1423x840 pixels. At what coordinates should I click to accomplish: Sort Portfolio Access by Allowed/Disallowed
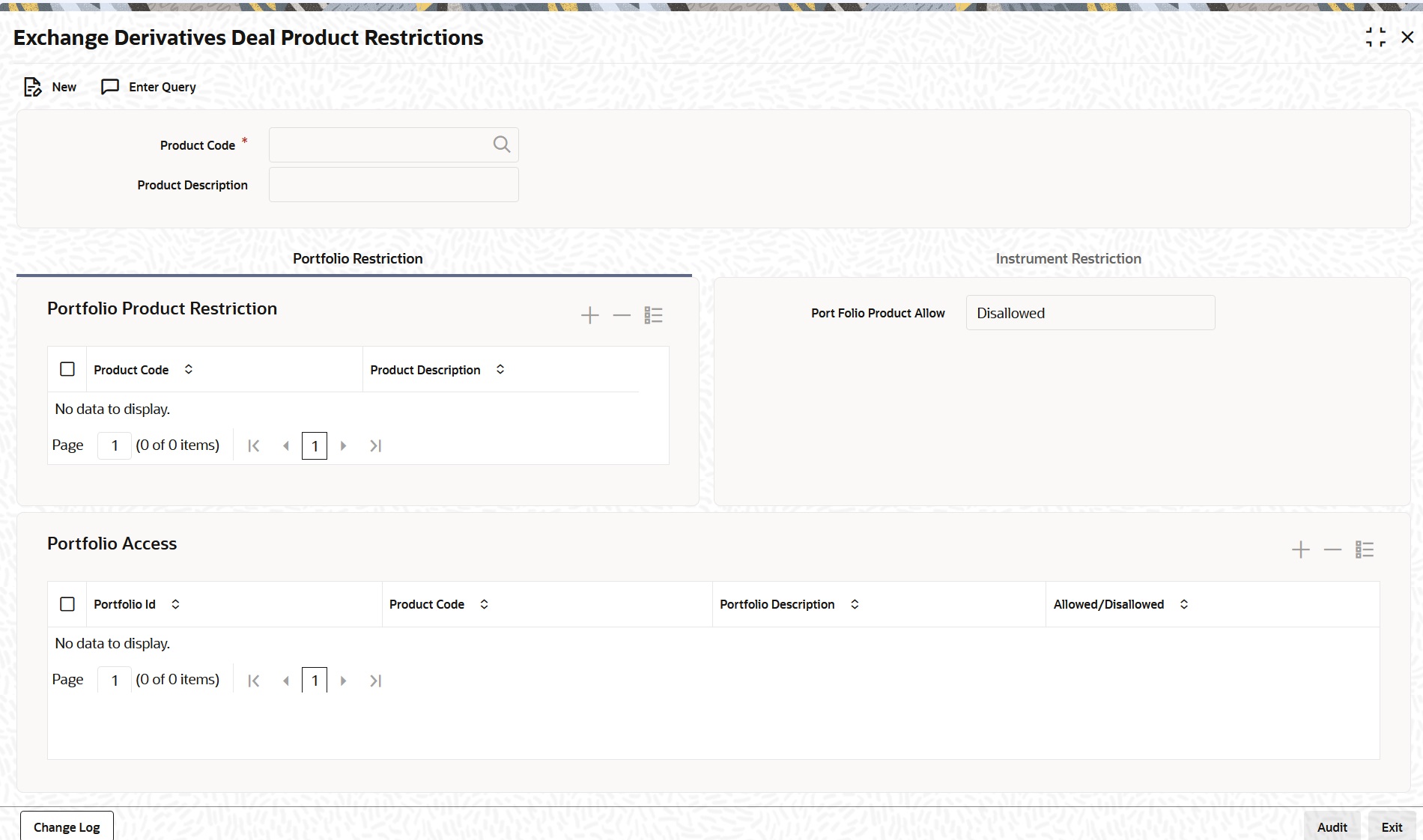(1184, 604)
